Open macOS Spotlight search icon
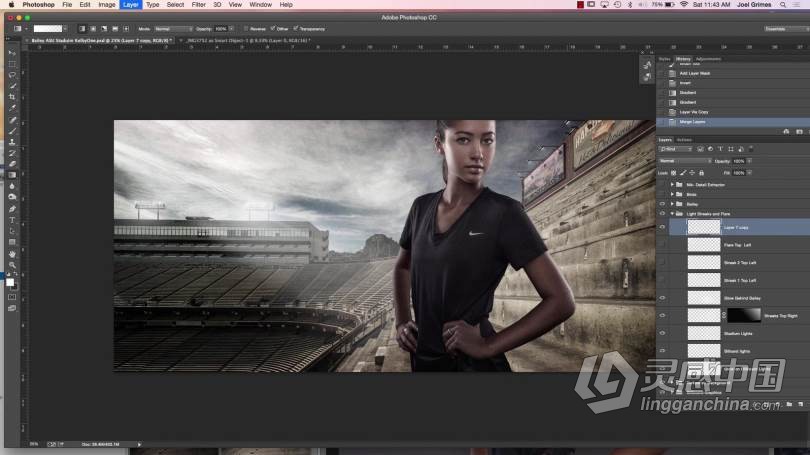 pos(783,5)
